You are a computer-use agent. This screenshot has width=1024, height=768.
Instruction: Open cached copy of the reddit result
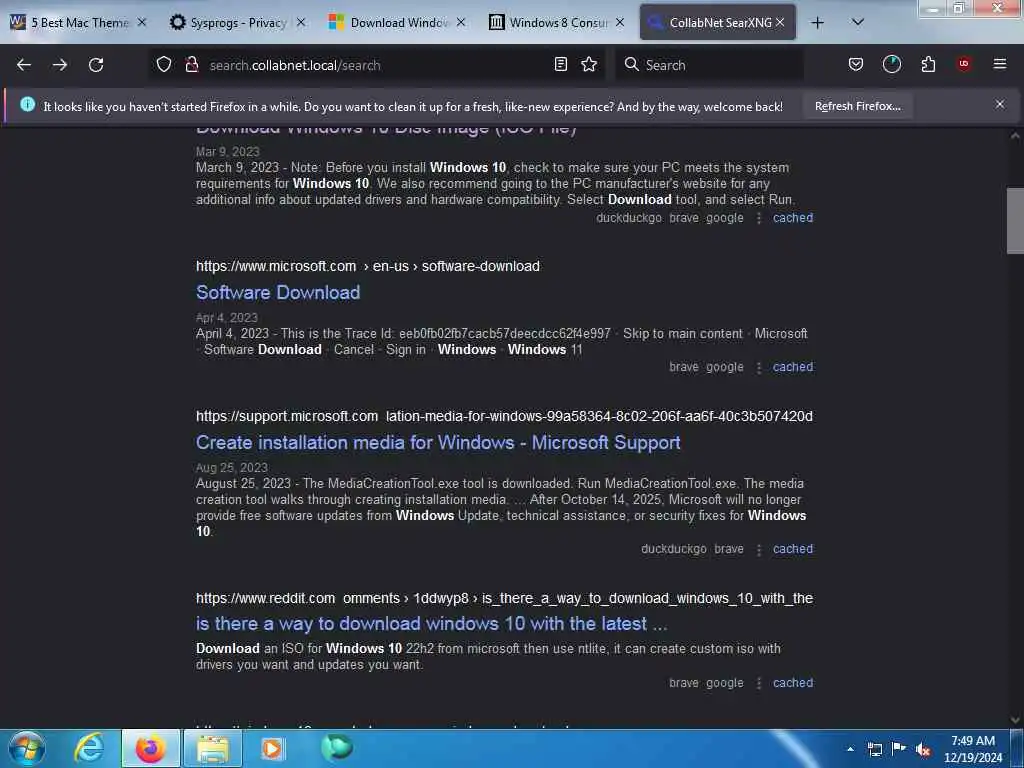tap(793, 682)
